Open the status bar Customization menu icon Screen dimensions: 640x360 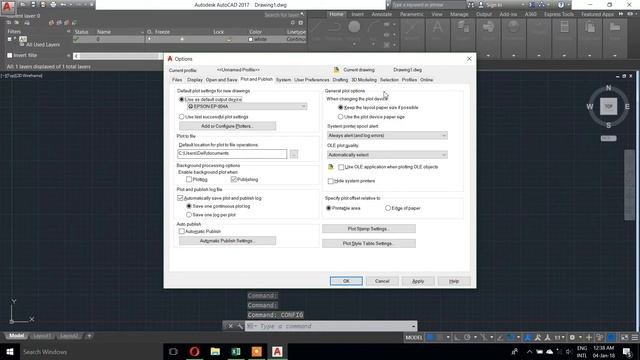pyautogui.click(x=635, y=338)
